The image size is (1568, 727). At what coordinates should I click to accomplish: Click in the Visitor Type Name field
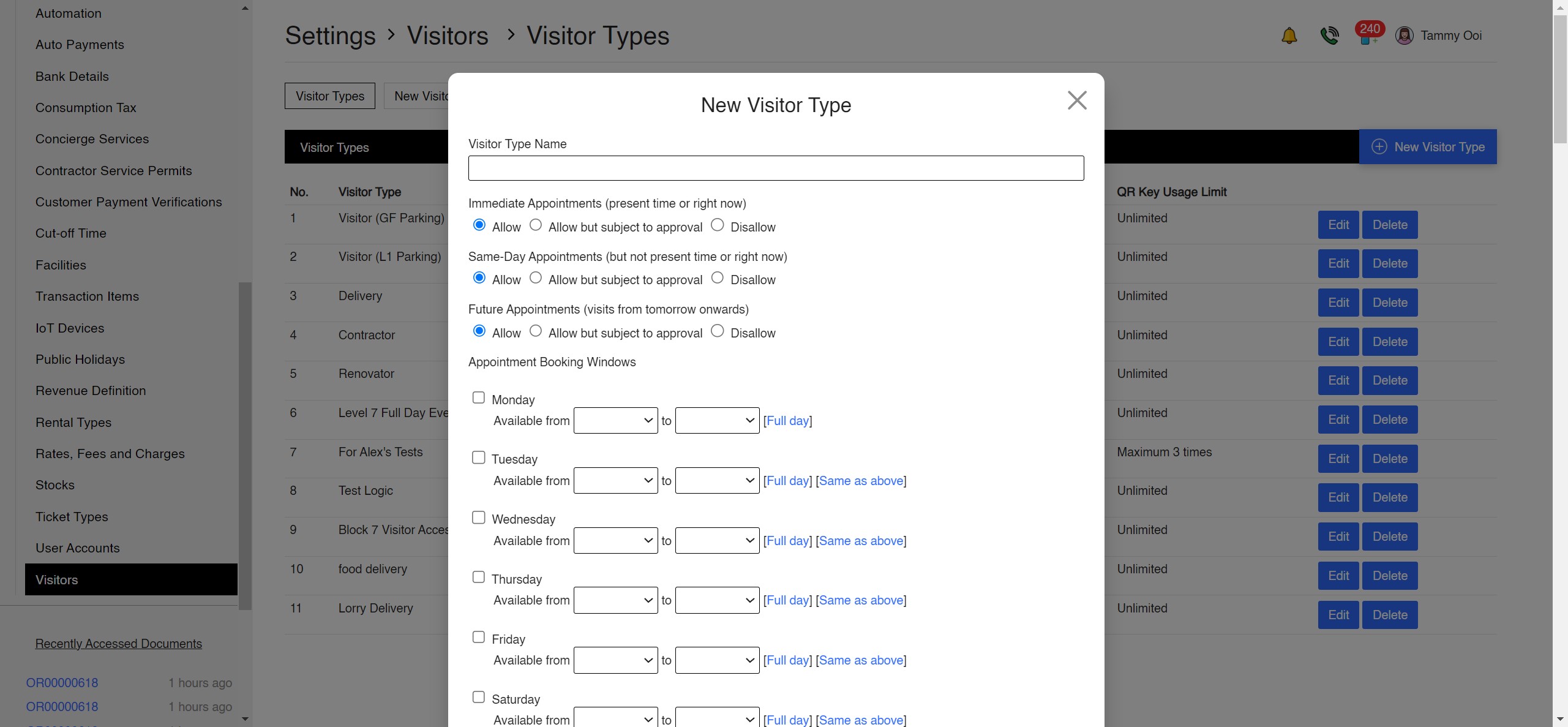coord(776,168)
